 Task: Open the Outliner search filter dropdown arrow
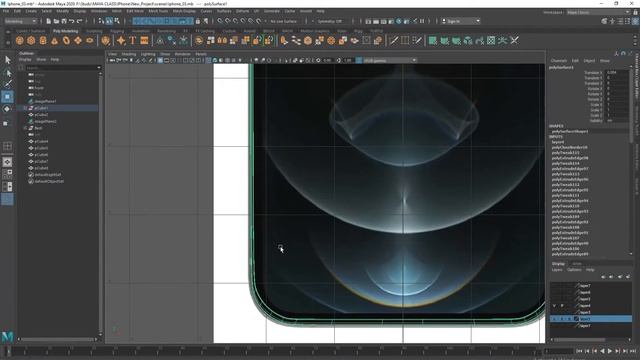point(99,67)
